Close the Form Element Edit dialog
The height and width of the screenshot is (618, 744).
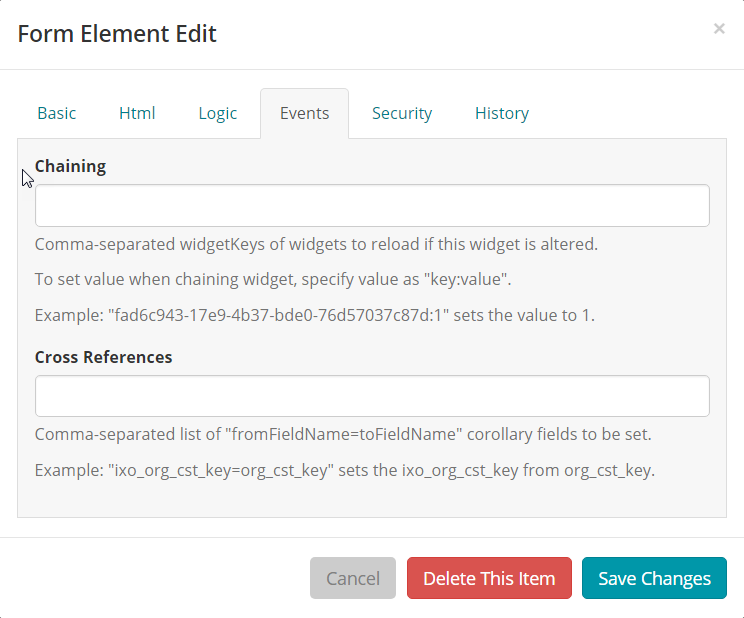719,29
